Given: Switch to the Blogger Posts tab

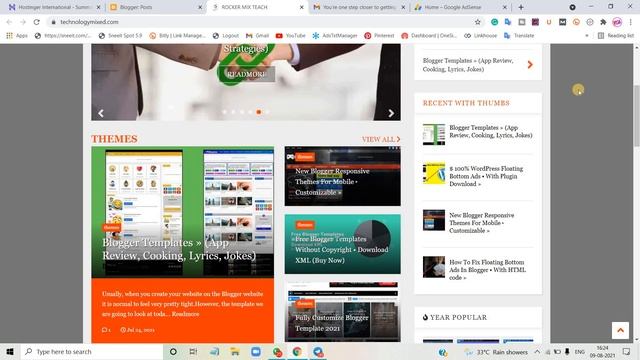Looking at the screenshot, I should 155,7.
